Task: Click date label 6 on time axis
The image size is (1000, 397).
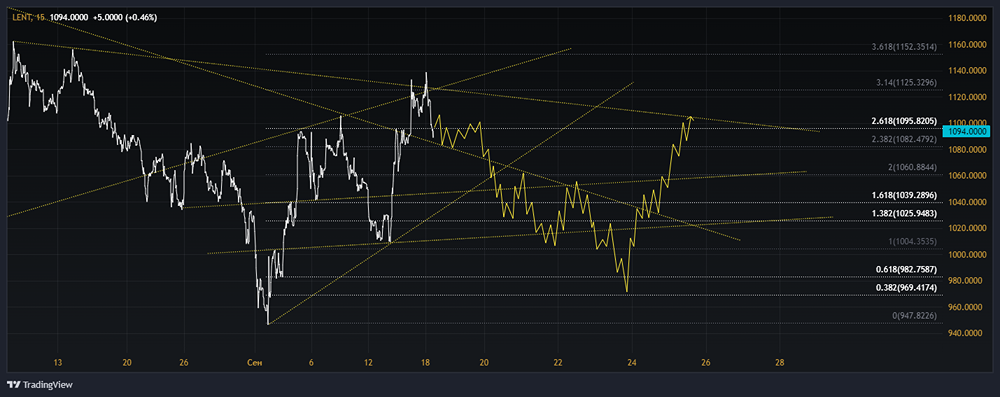Action: pos(311,362)
